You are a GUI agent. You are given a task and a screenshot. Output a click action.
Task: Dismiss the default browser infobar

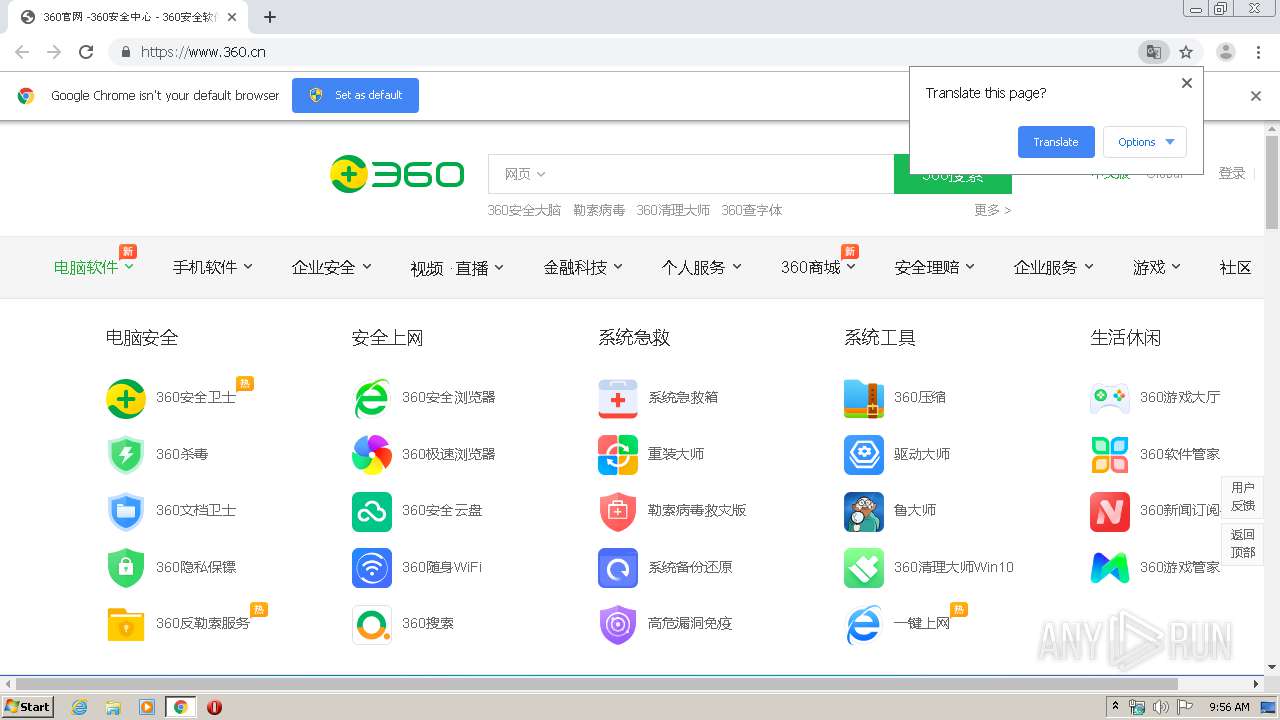(x=1256, y=96)
